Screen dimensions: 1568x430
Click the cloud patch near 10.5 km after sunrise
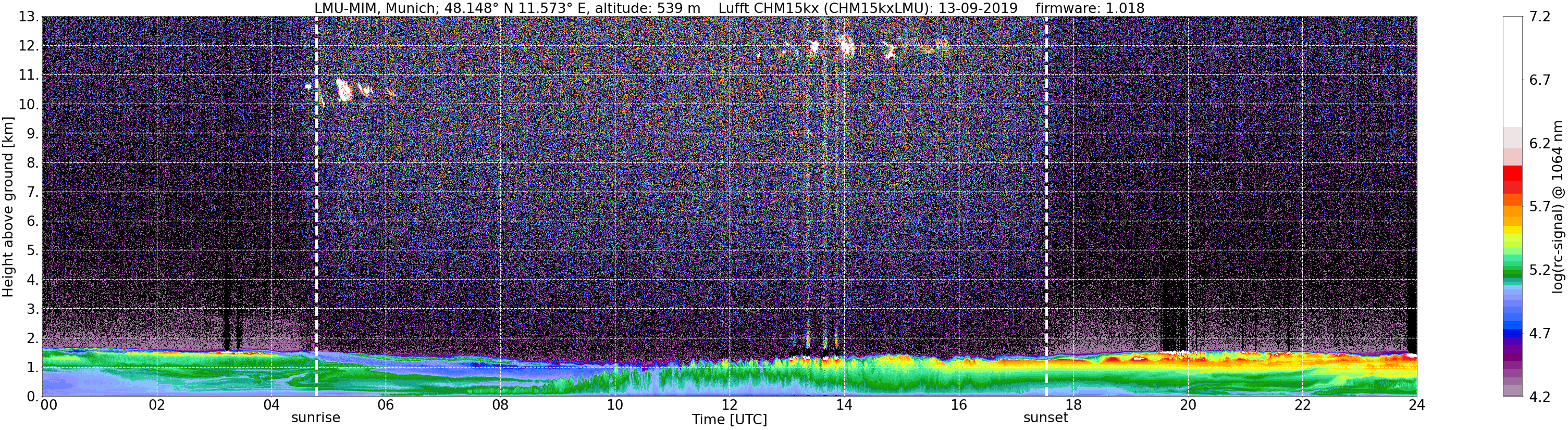coord(344,90)
